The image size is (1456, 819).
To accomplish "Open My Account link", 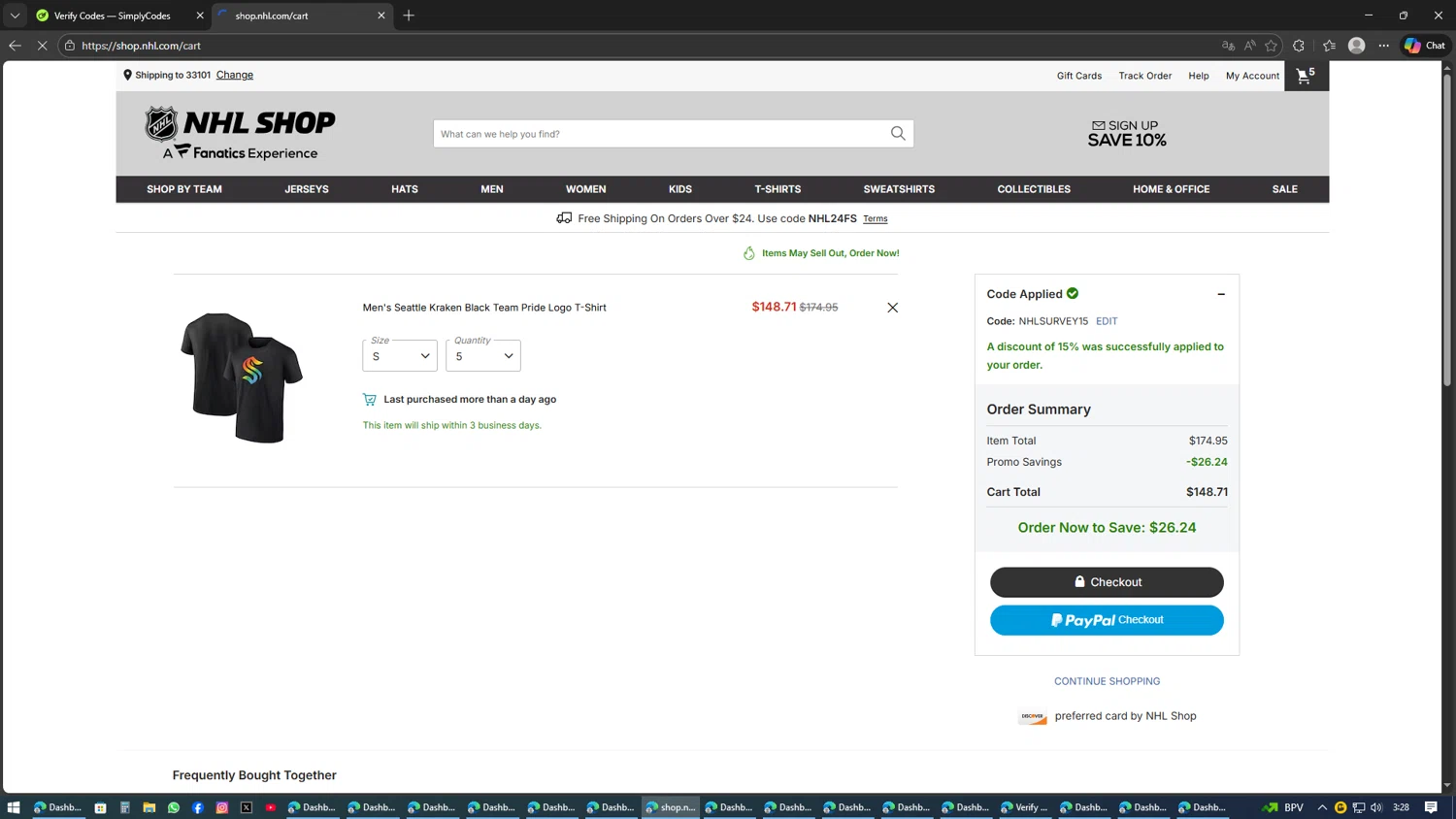I will [1252, 76].
